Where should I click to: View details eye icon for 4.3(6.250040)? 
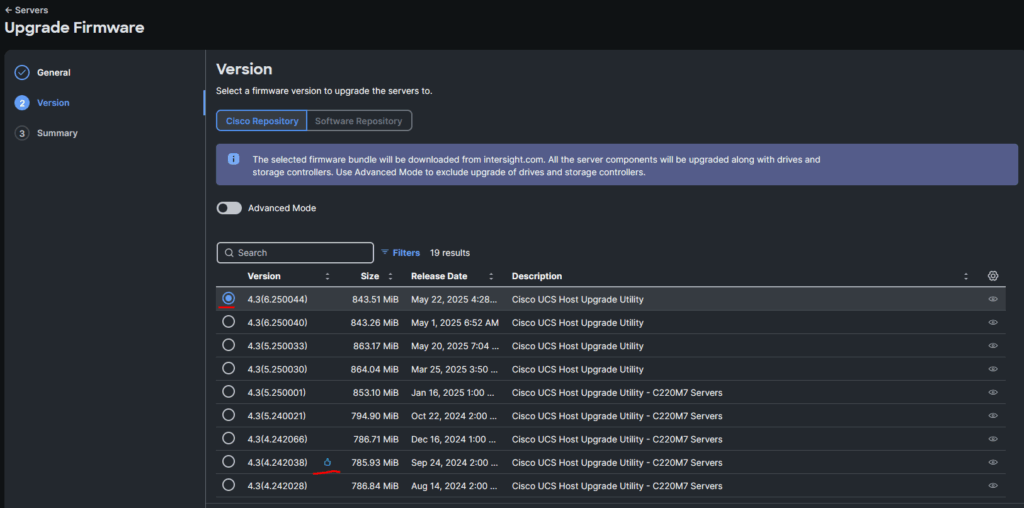pos(993,323)
